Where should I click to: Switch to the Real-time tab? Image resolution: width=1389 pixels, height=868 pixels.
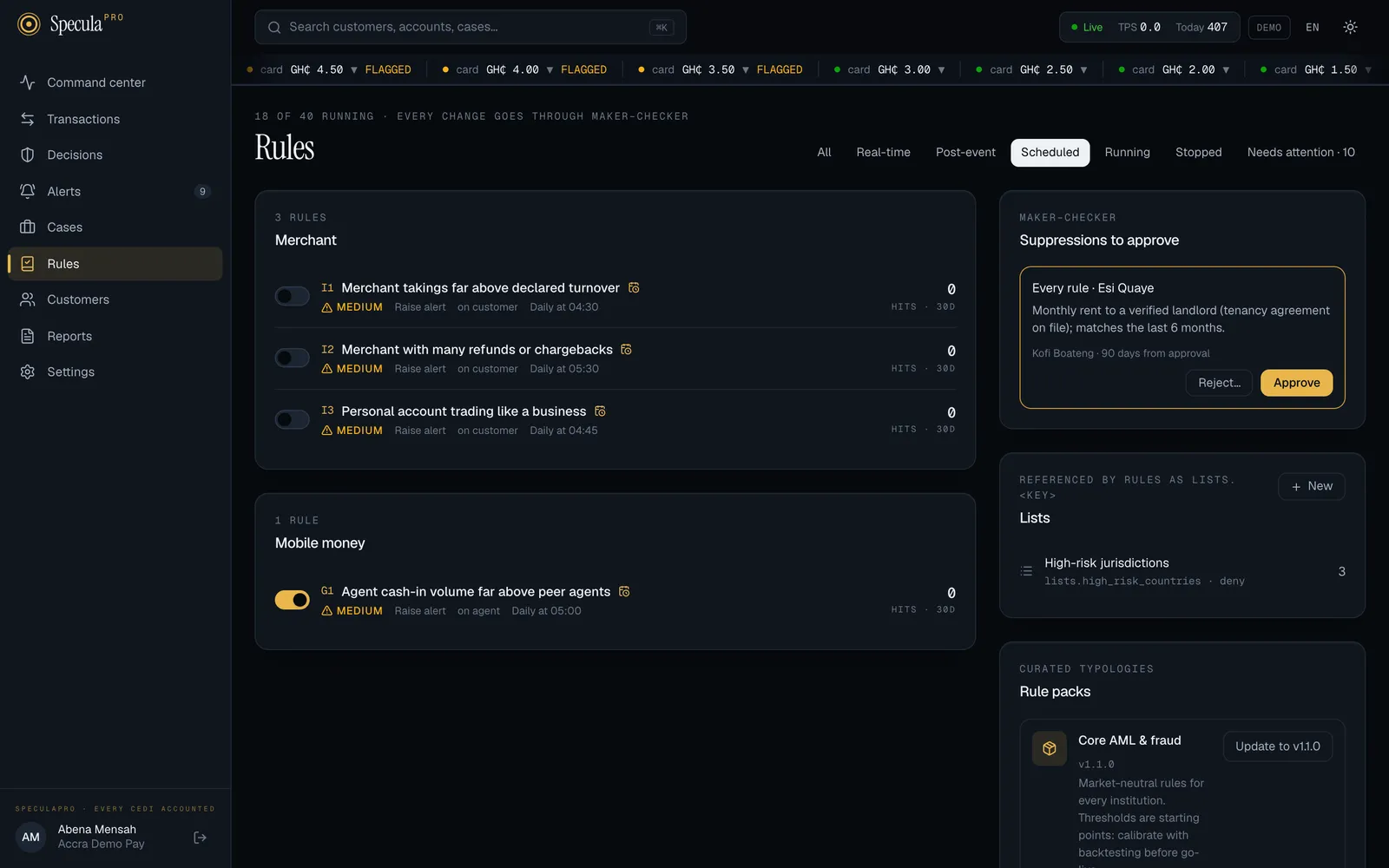[x=883, y=152]
